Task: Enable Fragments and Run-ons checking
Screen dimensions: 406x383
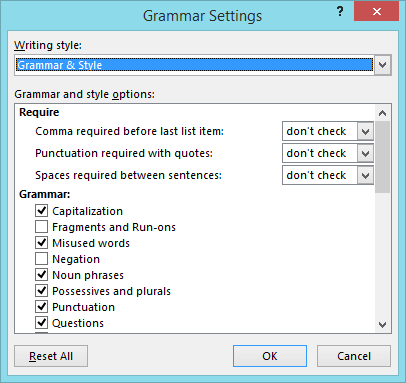Action: (41, 227)
